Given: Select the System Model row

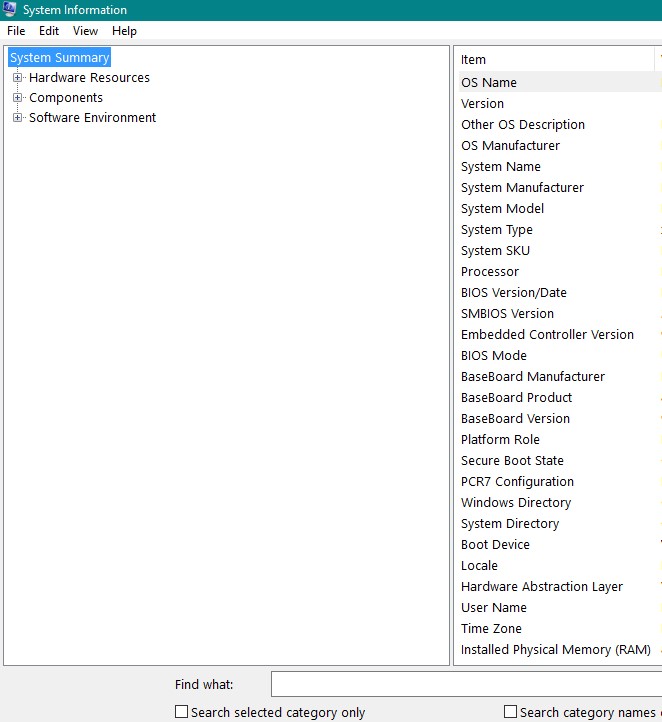Looking at the screenshot, I should click(560, 209).
